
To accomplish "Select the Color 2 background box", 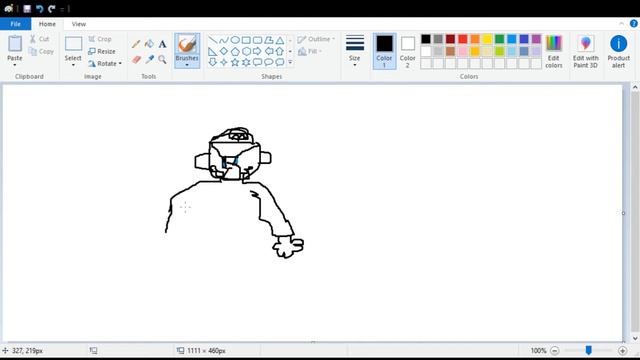I will point(408,51).
